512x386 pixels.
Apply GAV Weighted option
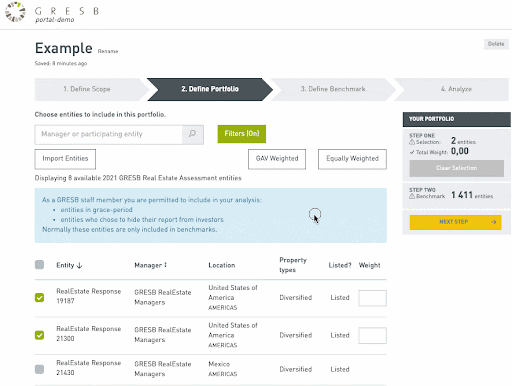[277, 159]
